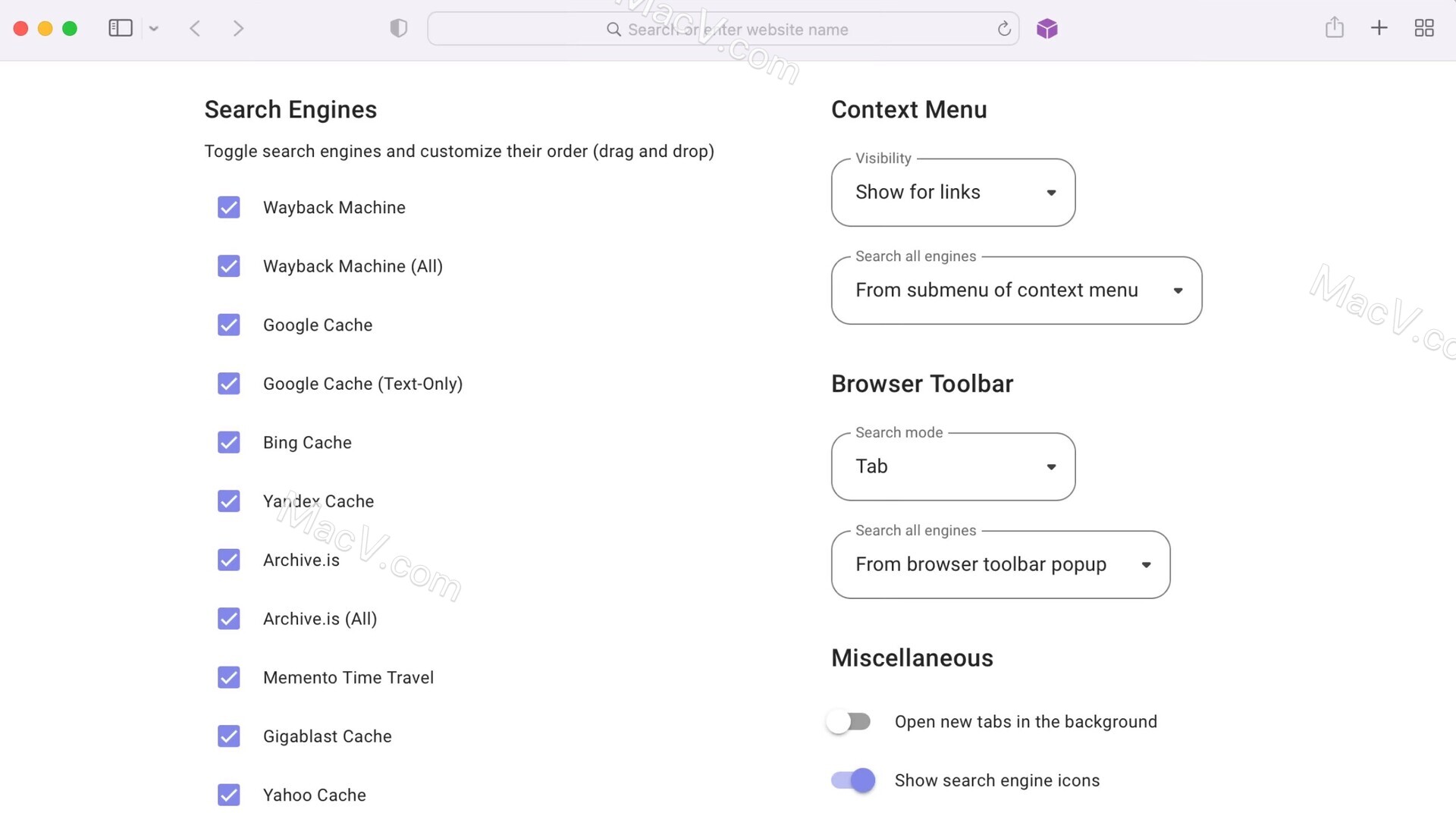Enable Open new tabs in the background
Screen dimensions: 1456x819
point(849,721)
